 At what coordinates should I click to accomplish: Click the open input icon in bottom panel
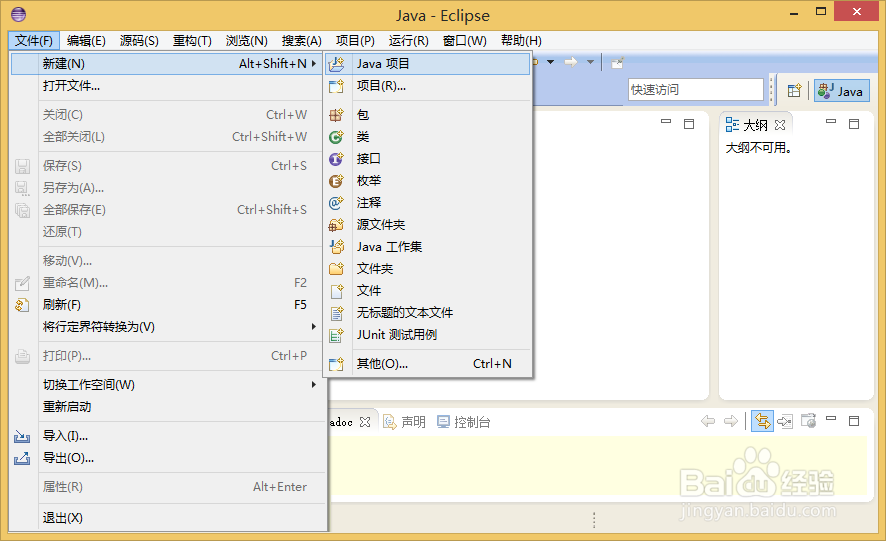point(785,421)
